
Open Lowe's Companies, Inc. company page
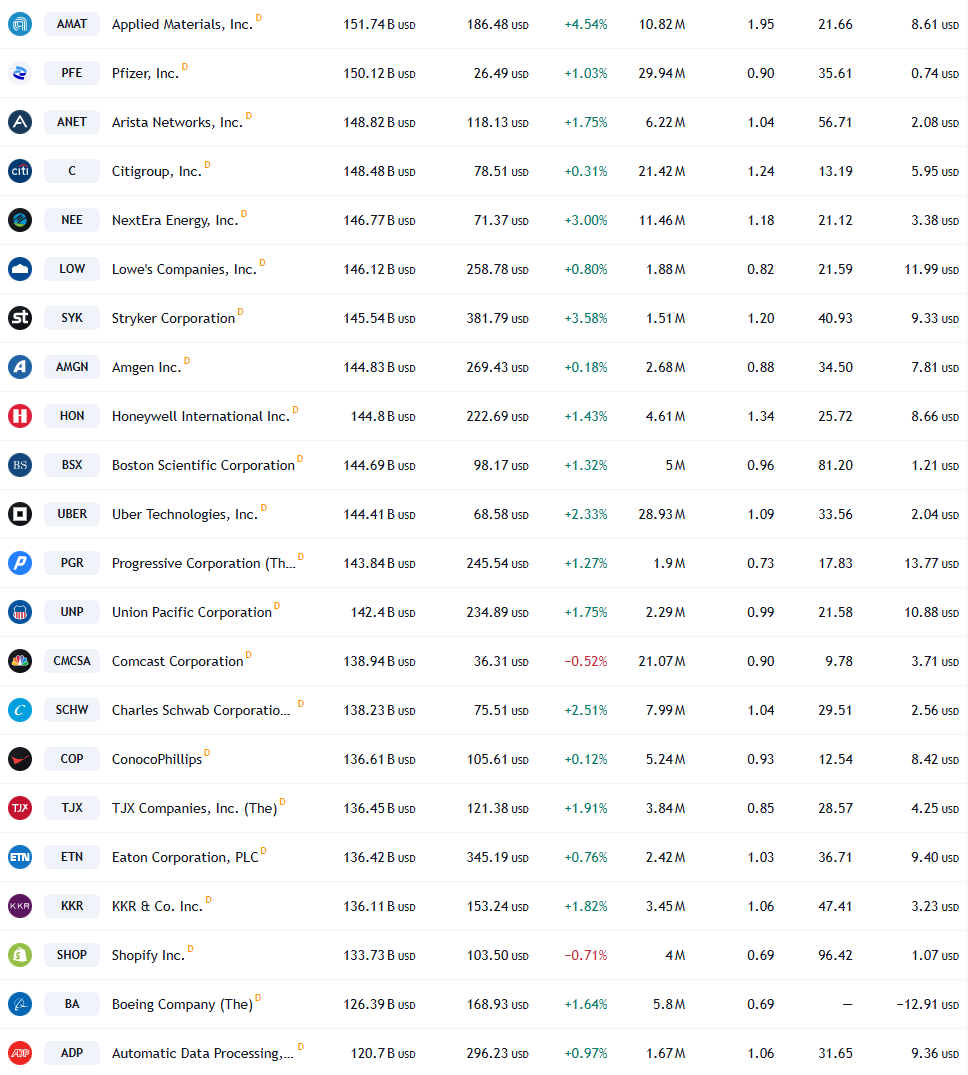(184, 269)
